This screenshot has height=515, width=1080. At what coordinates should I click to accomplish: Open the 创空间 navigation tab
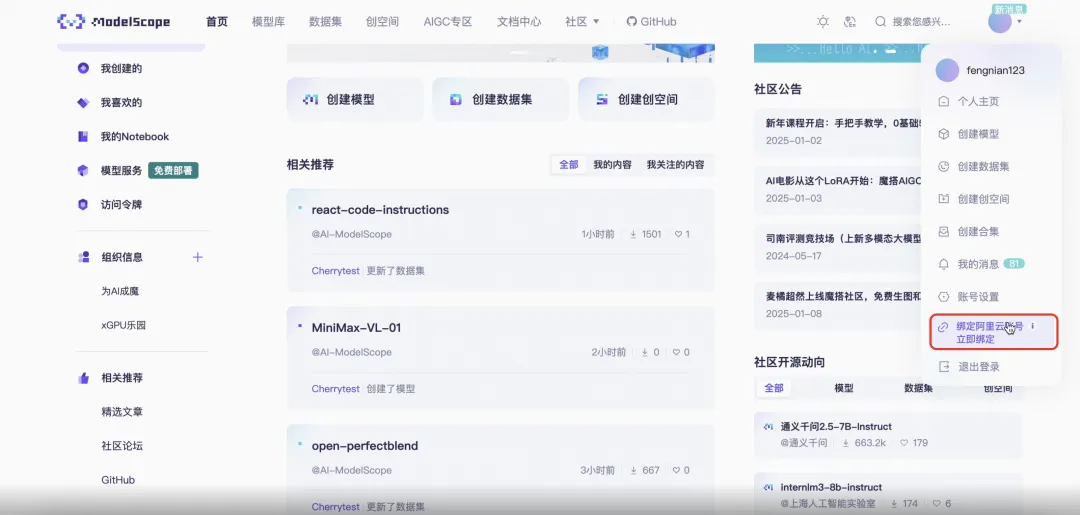[382, 21]
